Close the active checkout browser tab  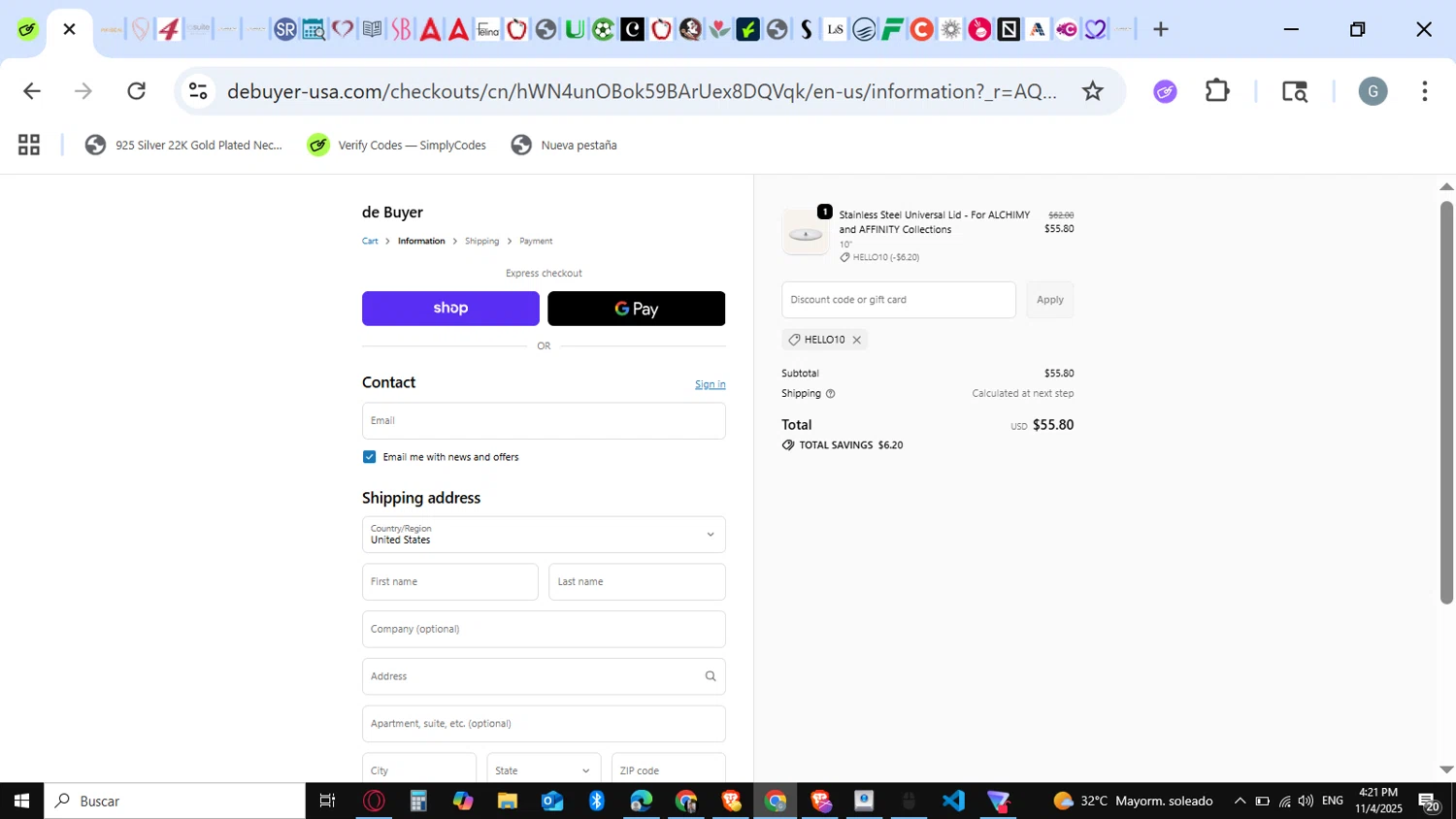69,29
